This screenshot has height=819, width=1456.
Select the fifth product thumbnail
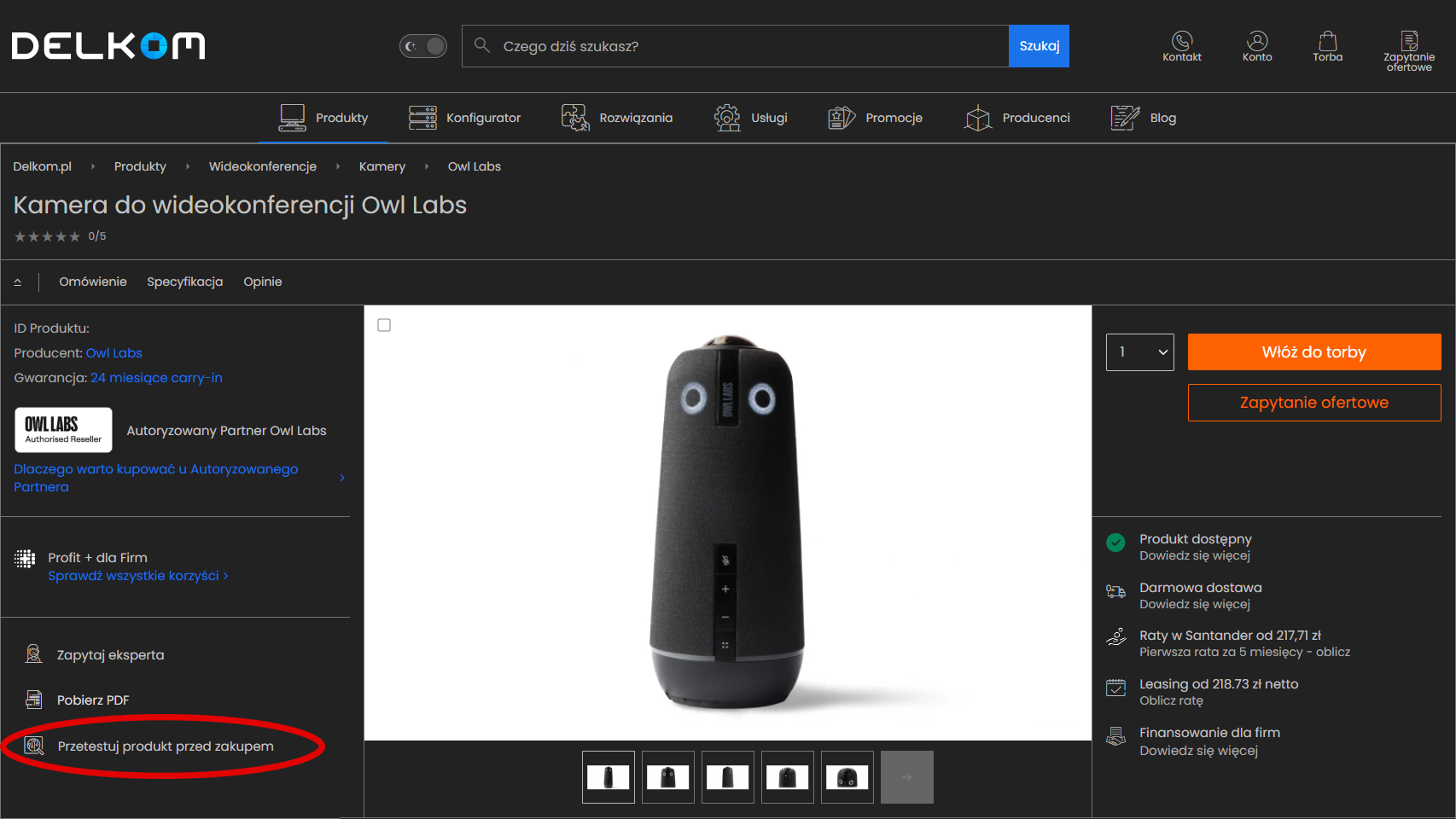[x=847, y=777]
